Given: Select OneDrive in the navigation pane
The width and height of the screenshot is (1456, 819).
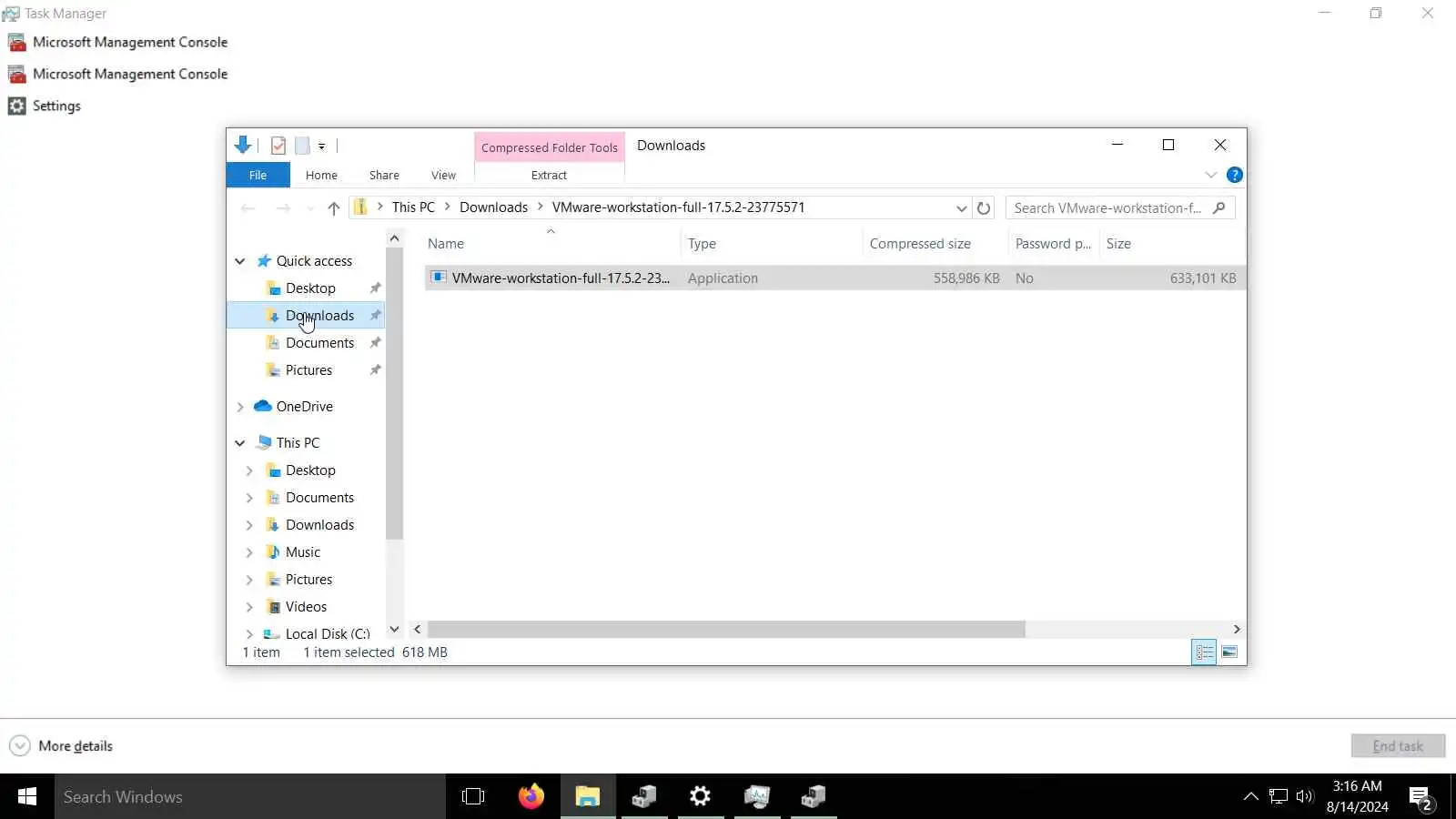Looking at the screenshot, I should click(304, 407).
